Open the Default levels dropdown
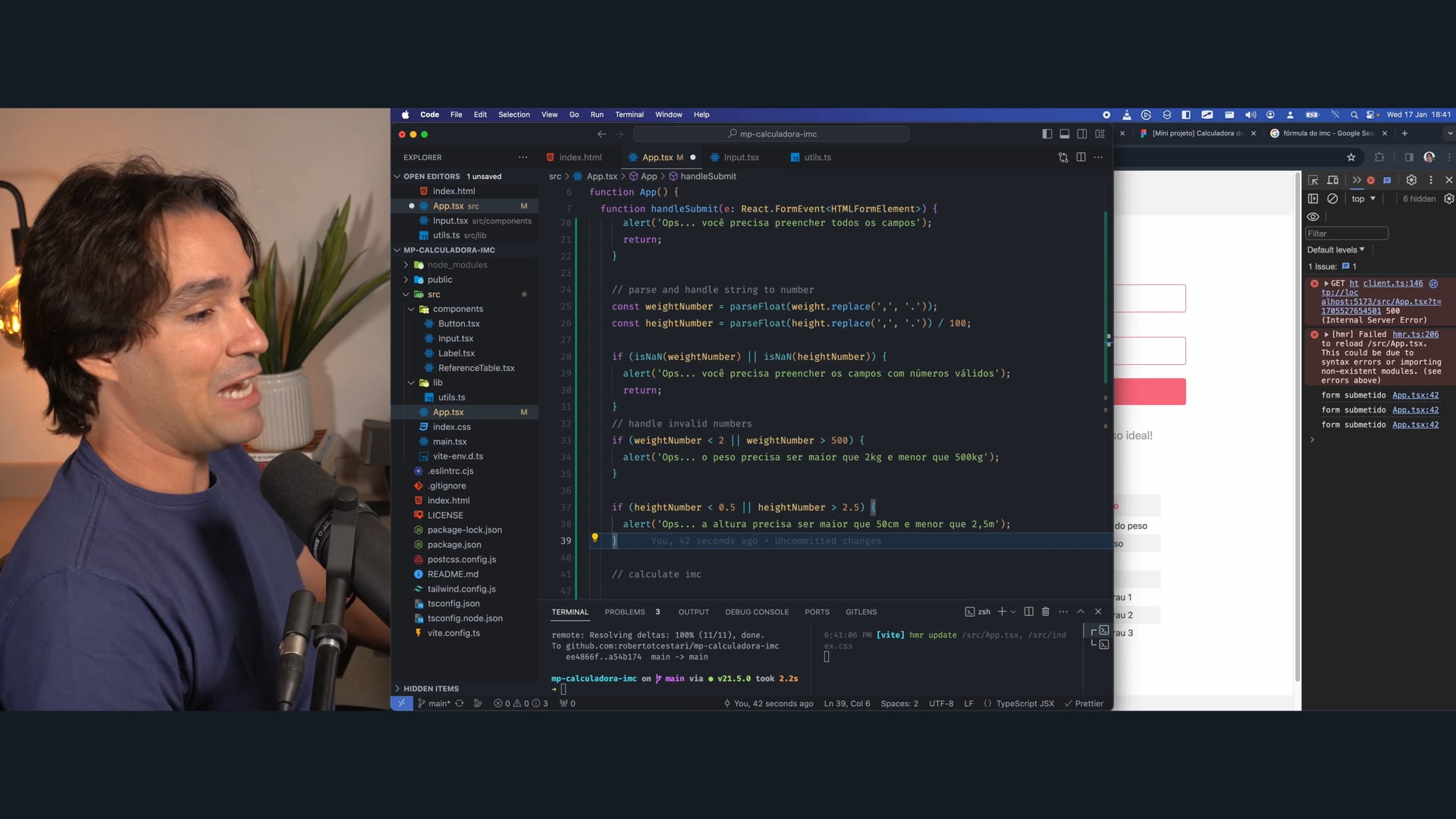The width and height of the screenshot is (1456, 819). 1335,249
